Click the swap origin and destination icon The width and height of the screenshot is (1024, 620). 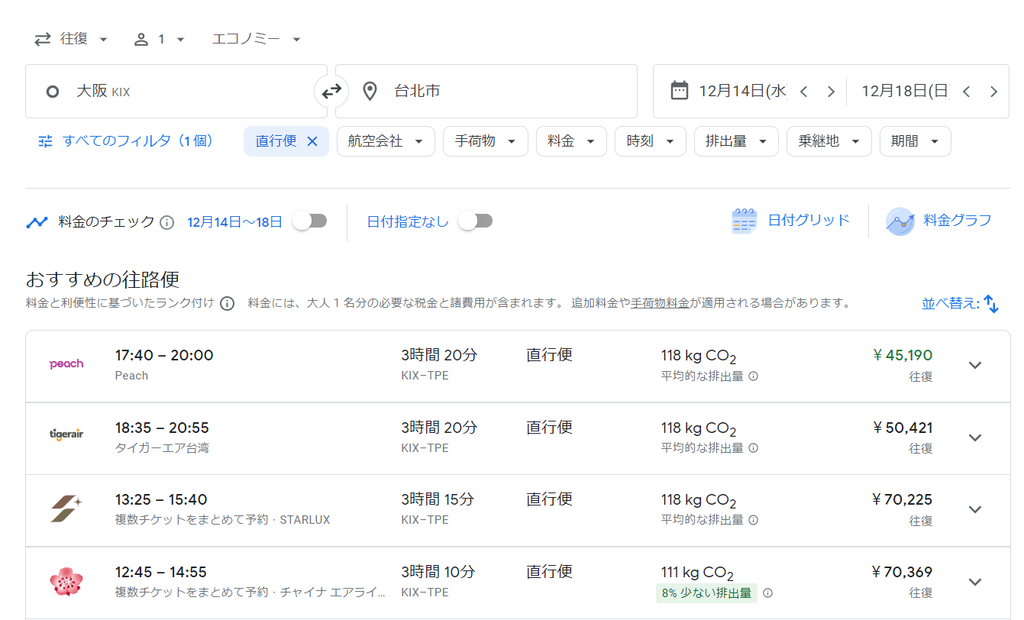[331, 91]
